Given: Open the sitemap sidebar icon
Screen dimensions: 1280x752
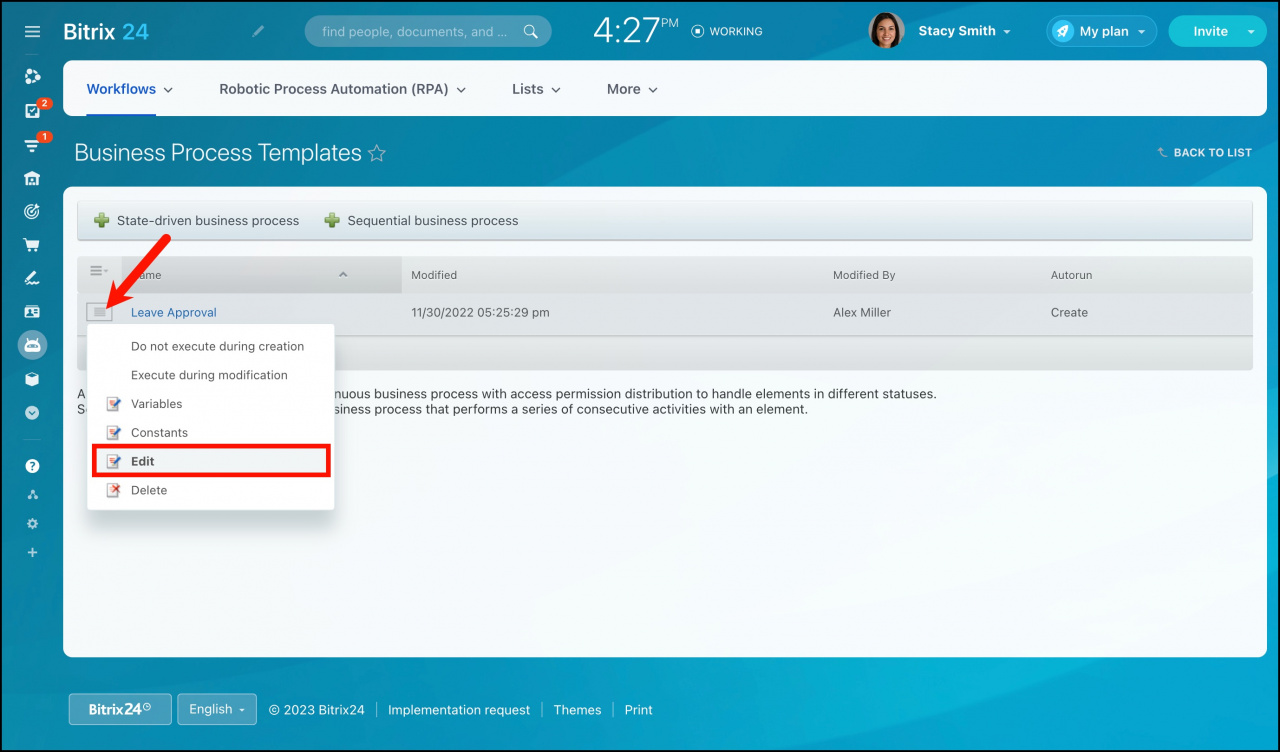Looking at the screenshot, I should (32, 495).
